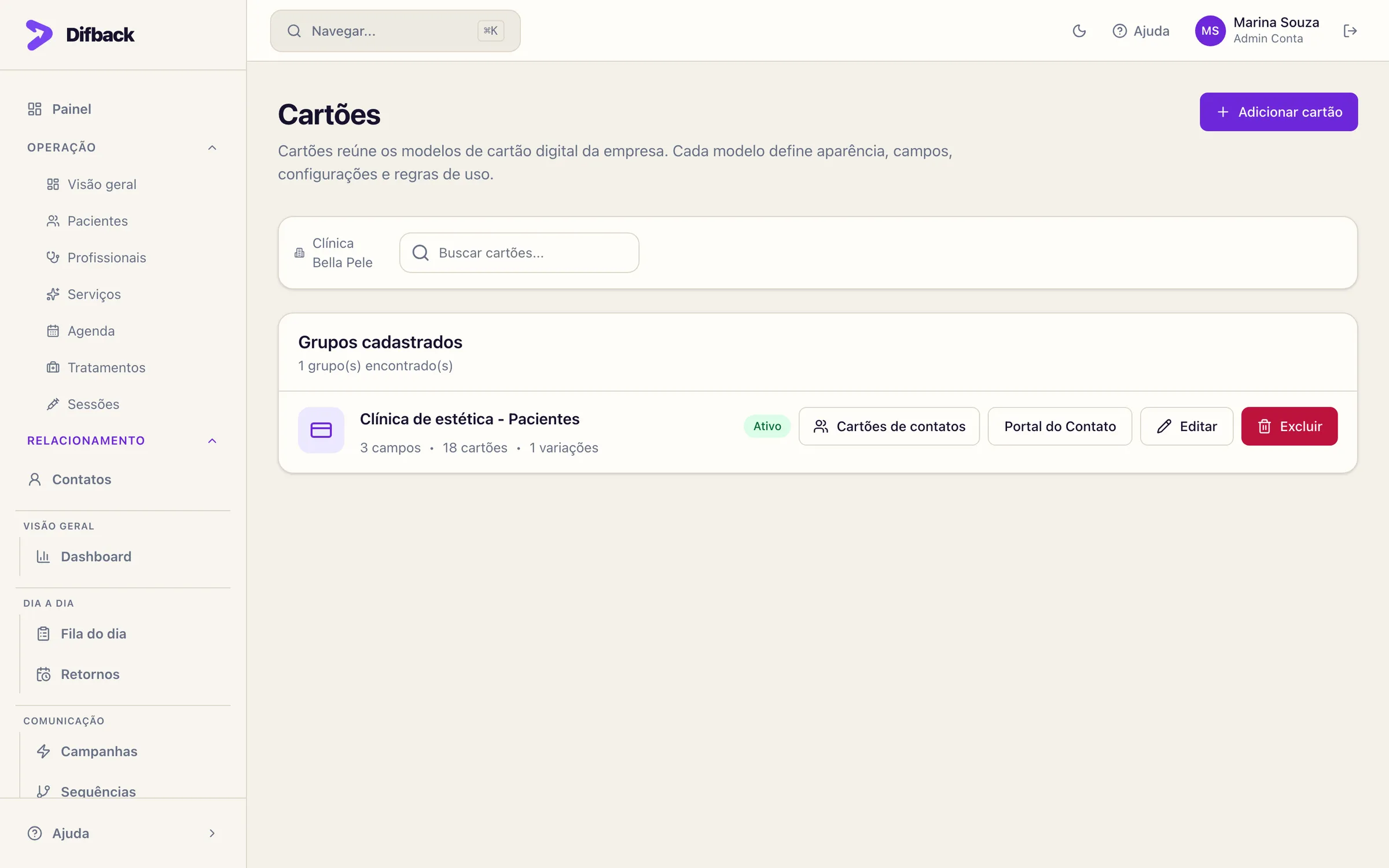Click the Difback logo icon
This screenshot has width=1389, height=868.
(39, 35)
